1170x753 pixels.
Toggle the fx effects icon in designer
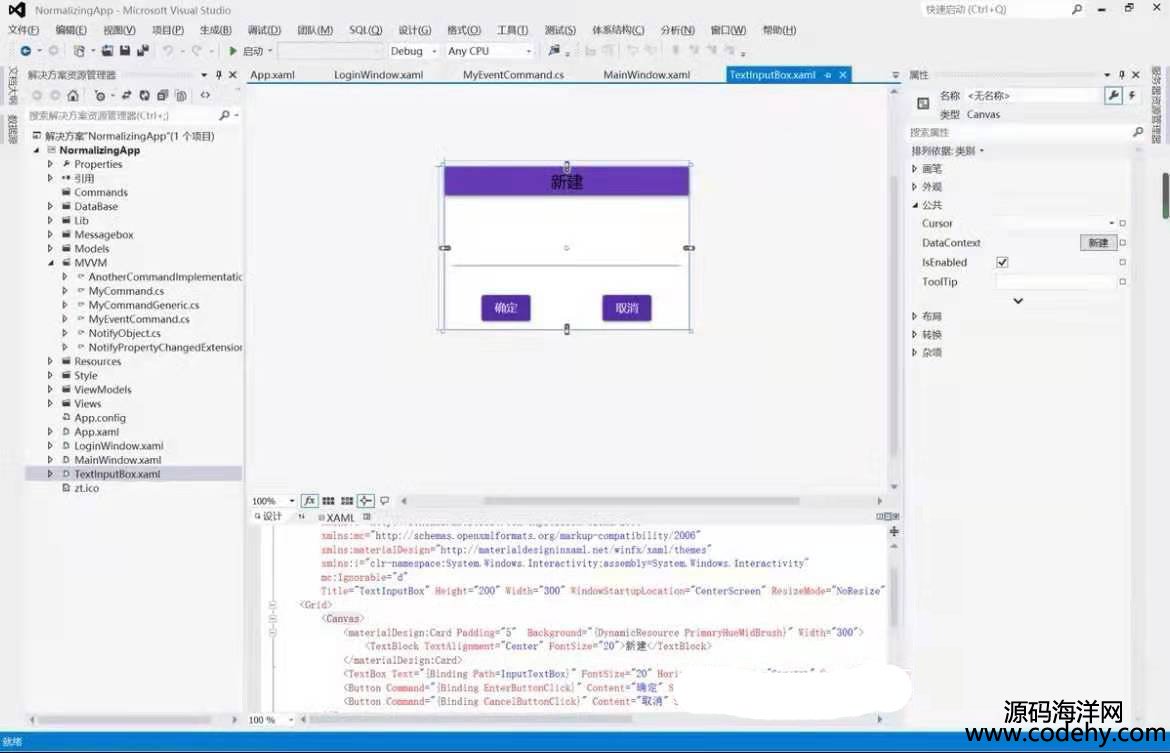309,501
